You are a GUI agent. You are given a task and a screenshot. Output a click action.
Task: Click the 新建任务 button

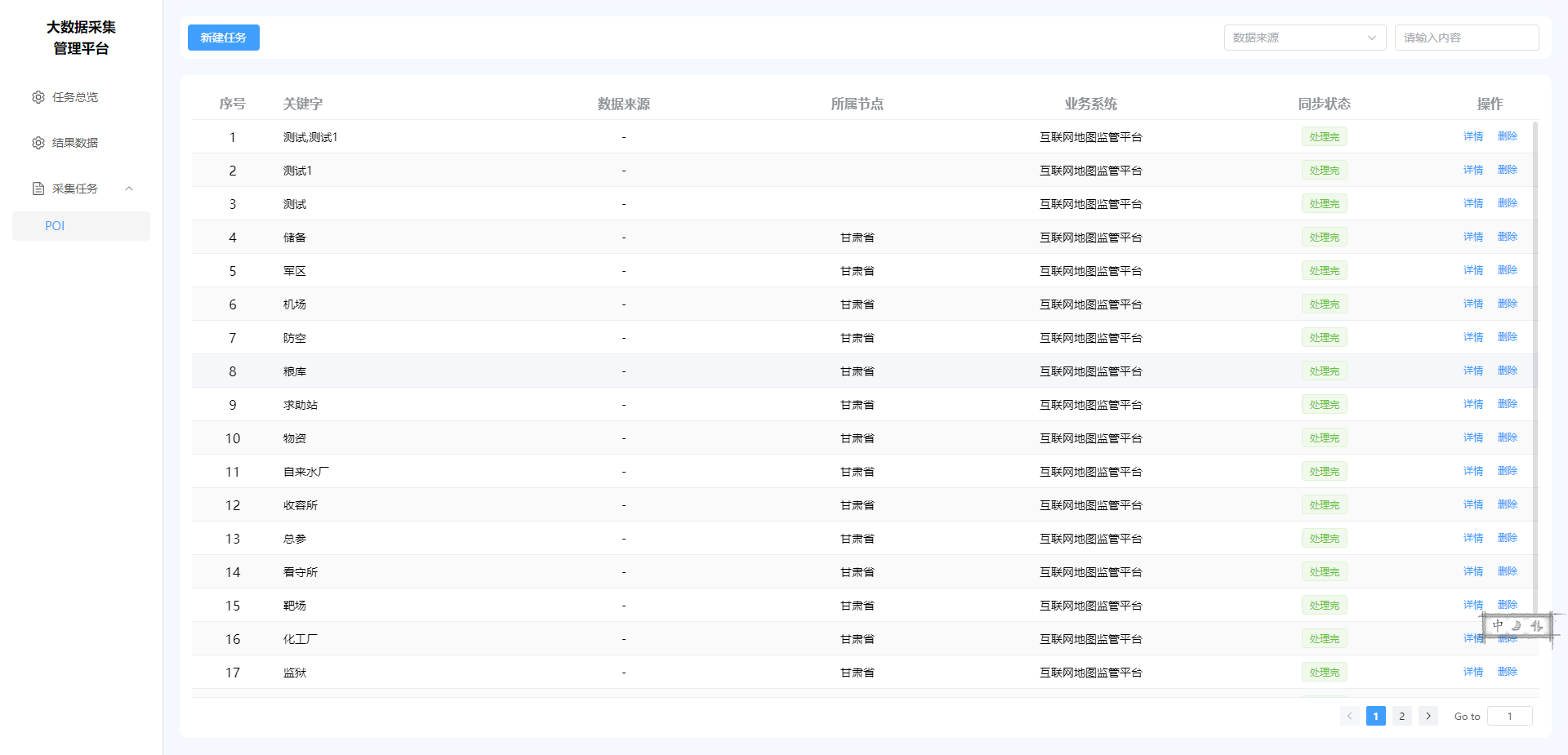[224, 38]
